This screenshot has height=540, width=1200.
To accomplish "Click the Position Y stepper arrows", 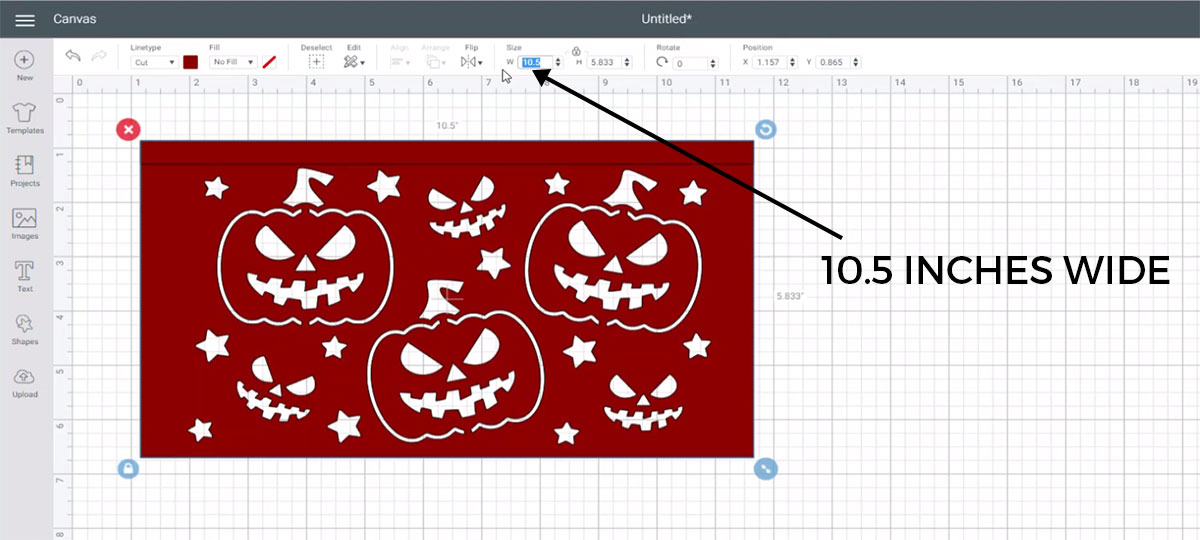I will point(857,62).
